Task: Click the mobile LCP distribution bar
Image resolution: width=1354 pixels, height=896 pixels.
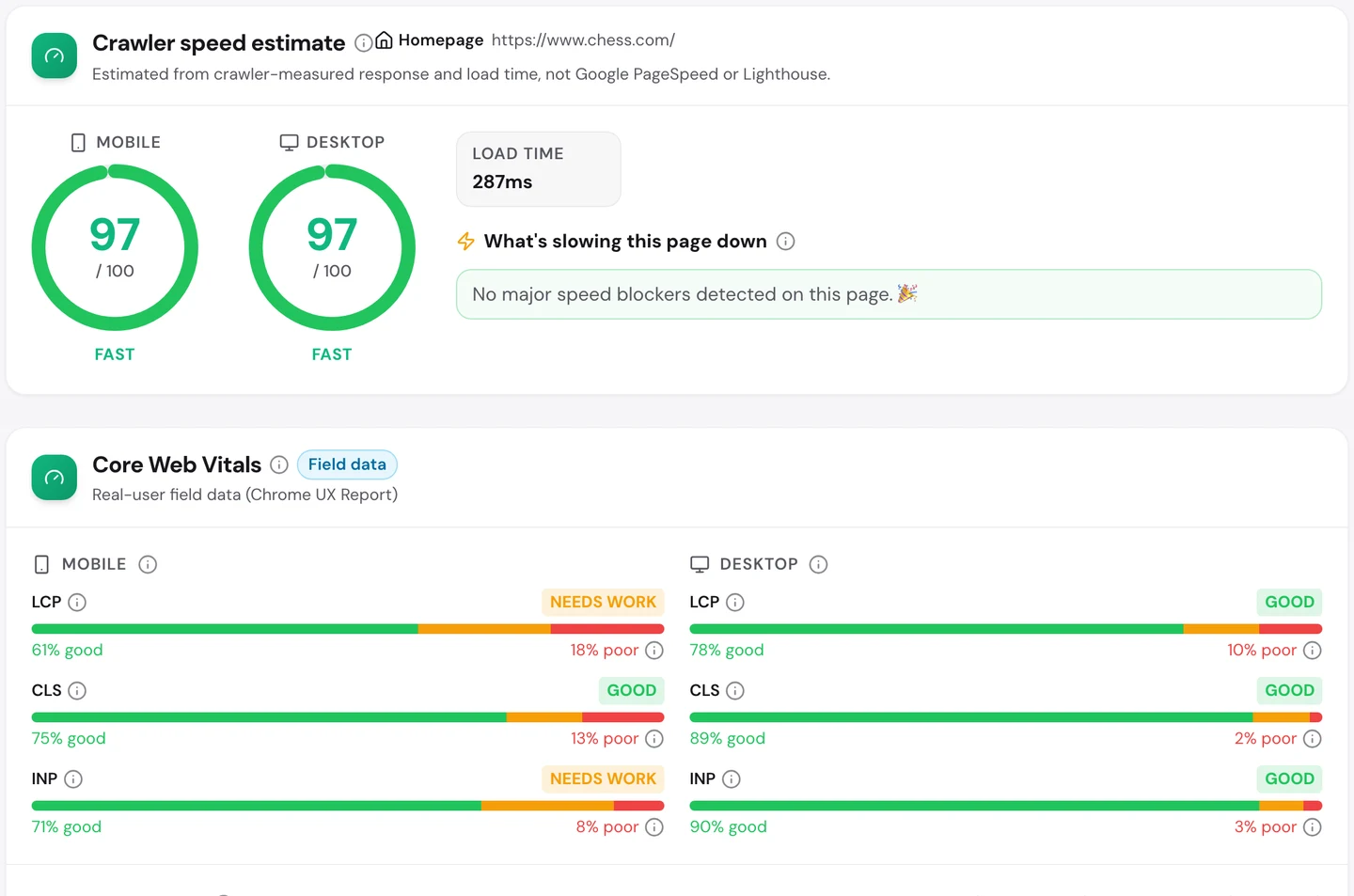Action: click(x=348, y=629)
